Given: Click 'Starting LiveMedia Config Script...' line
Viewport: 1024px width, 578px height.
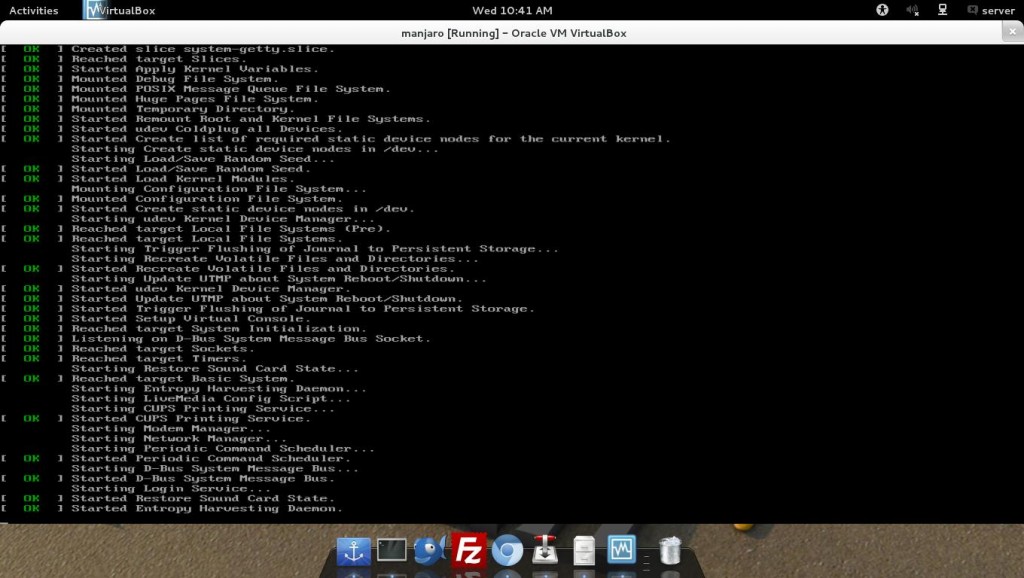Looking at the screenshot, I should pos(211,398).
